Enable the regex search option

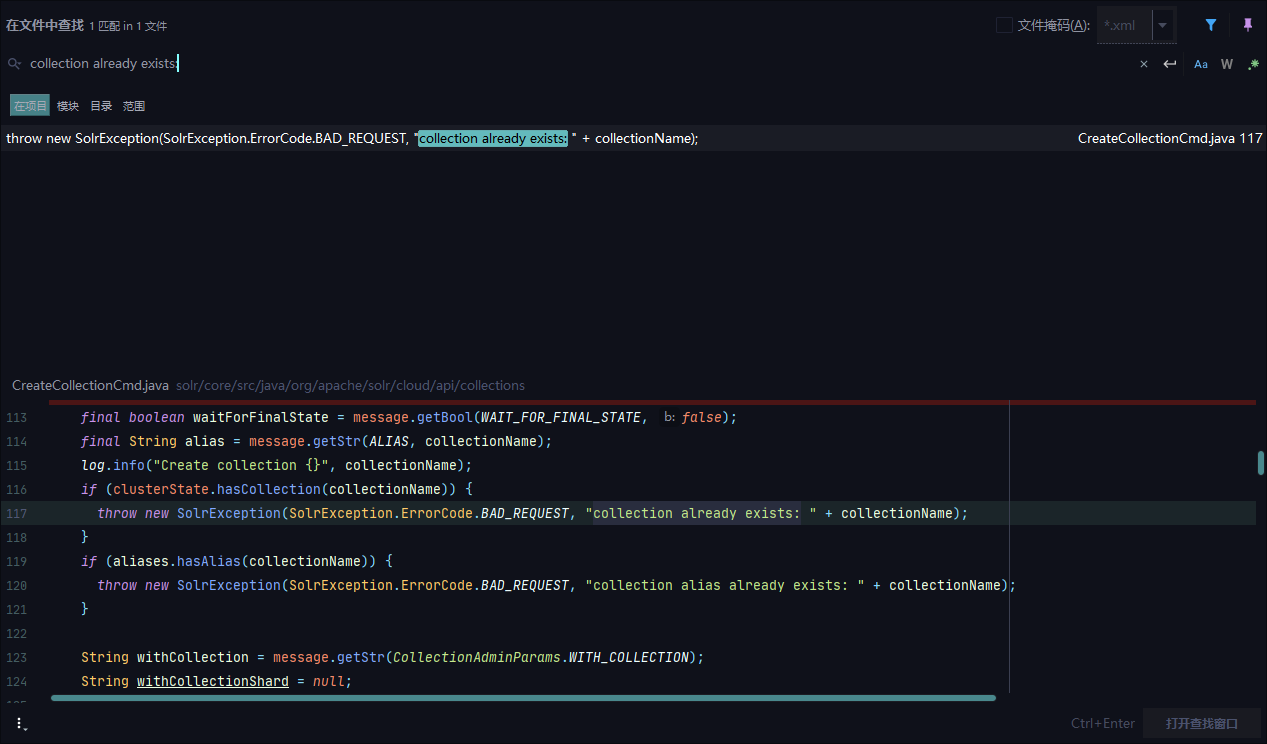(x=1253, y=64)
